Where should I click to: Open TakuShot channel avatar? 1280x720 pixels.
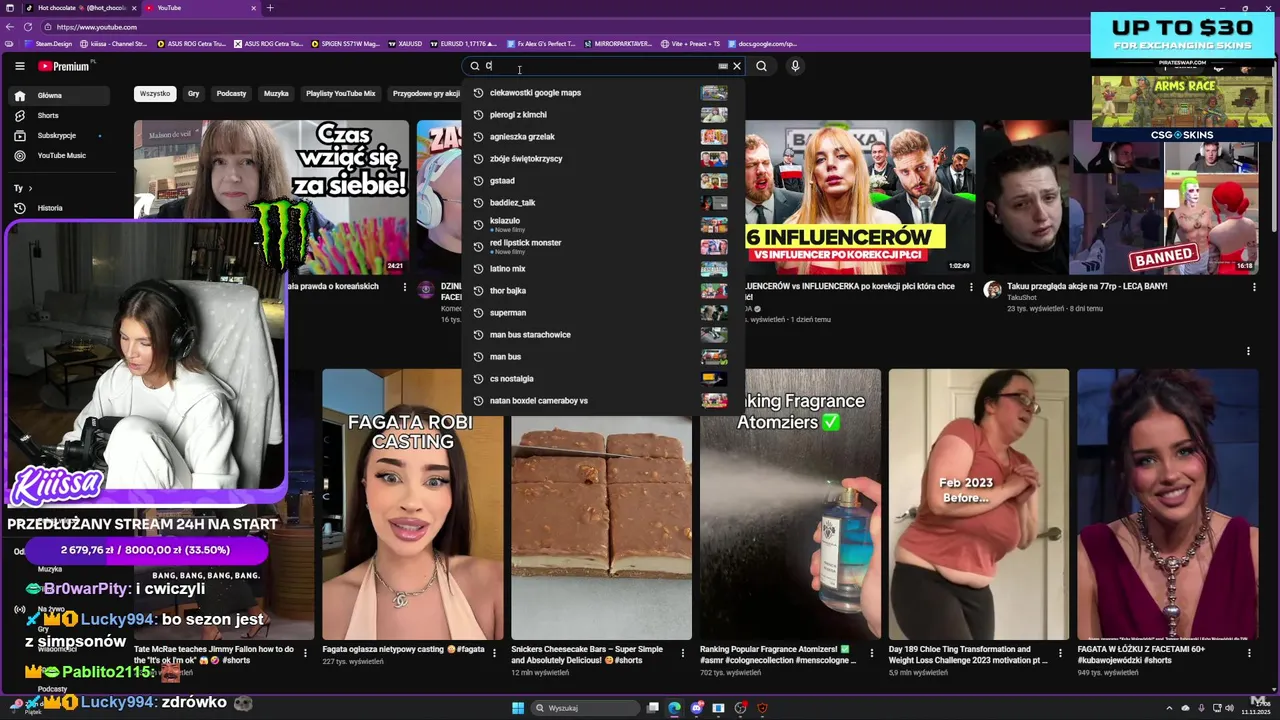point(992,290)
